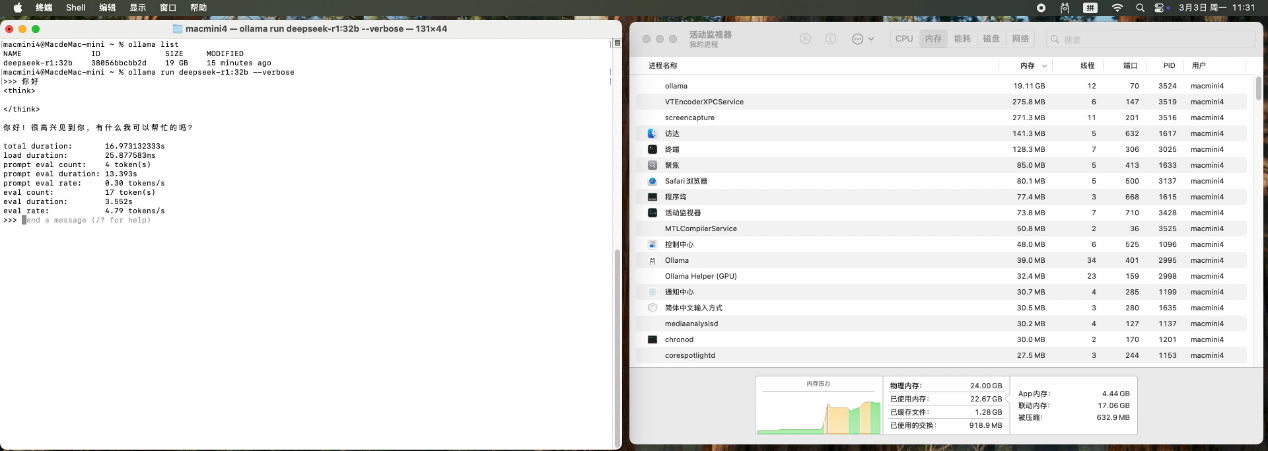
Task: Open the 窗口 menu
Action: 168,7
